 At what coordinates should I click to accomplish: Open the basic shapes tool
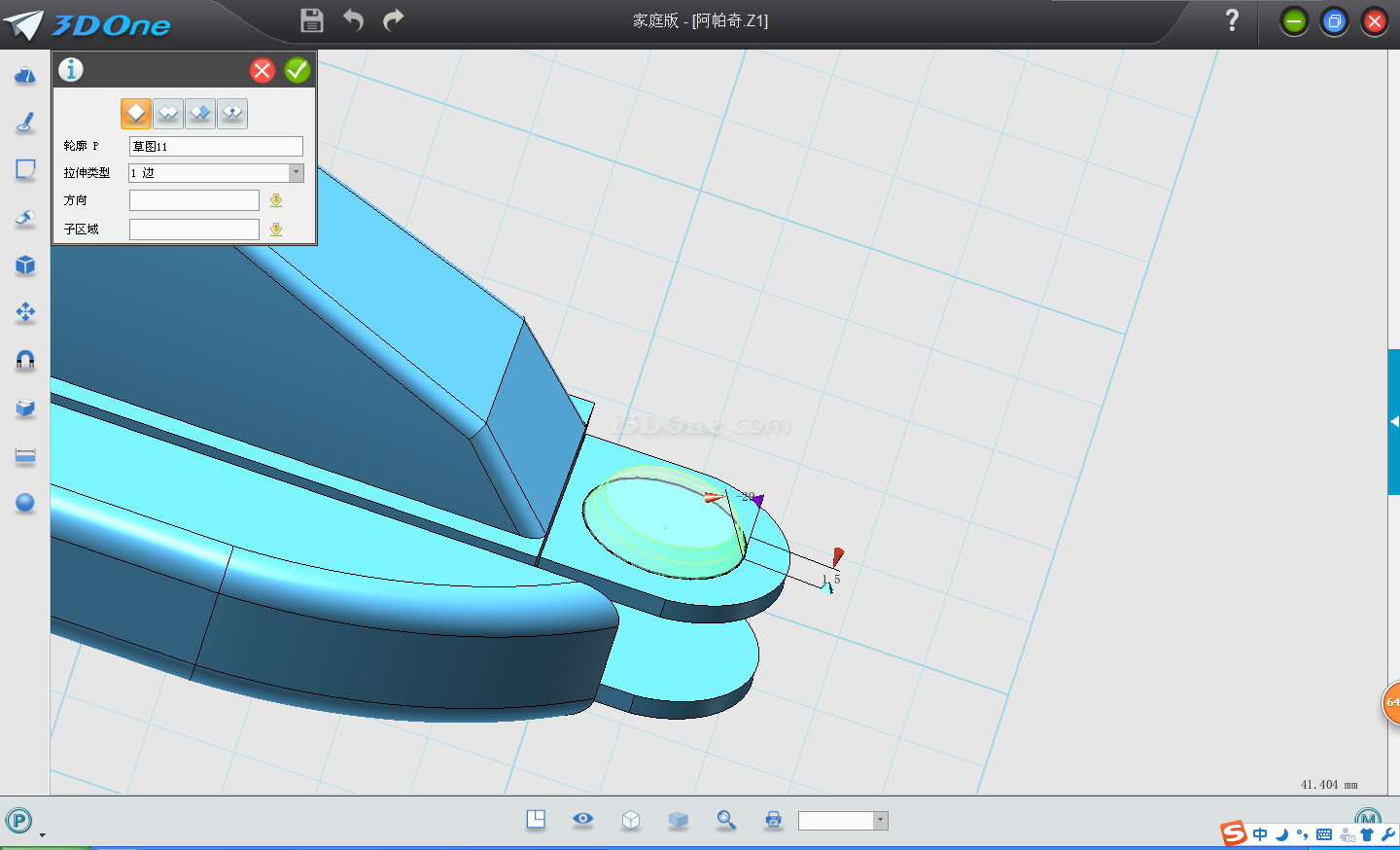tap(25, 76)
